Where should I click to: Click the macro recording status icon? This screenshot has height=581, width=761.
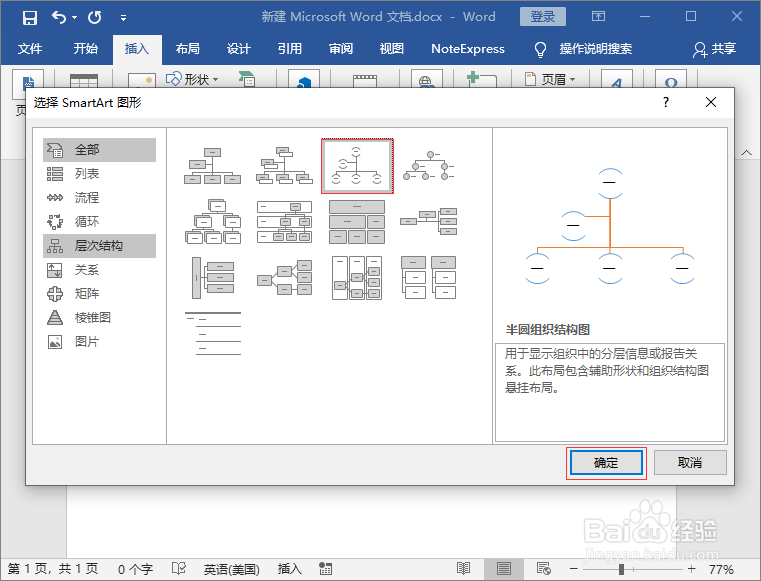325,568
